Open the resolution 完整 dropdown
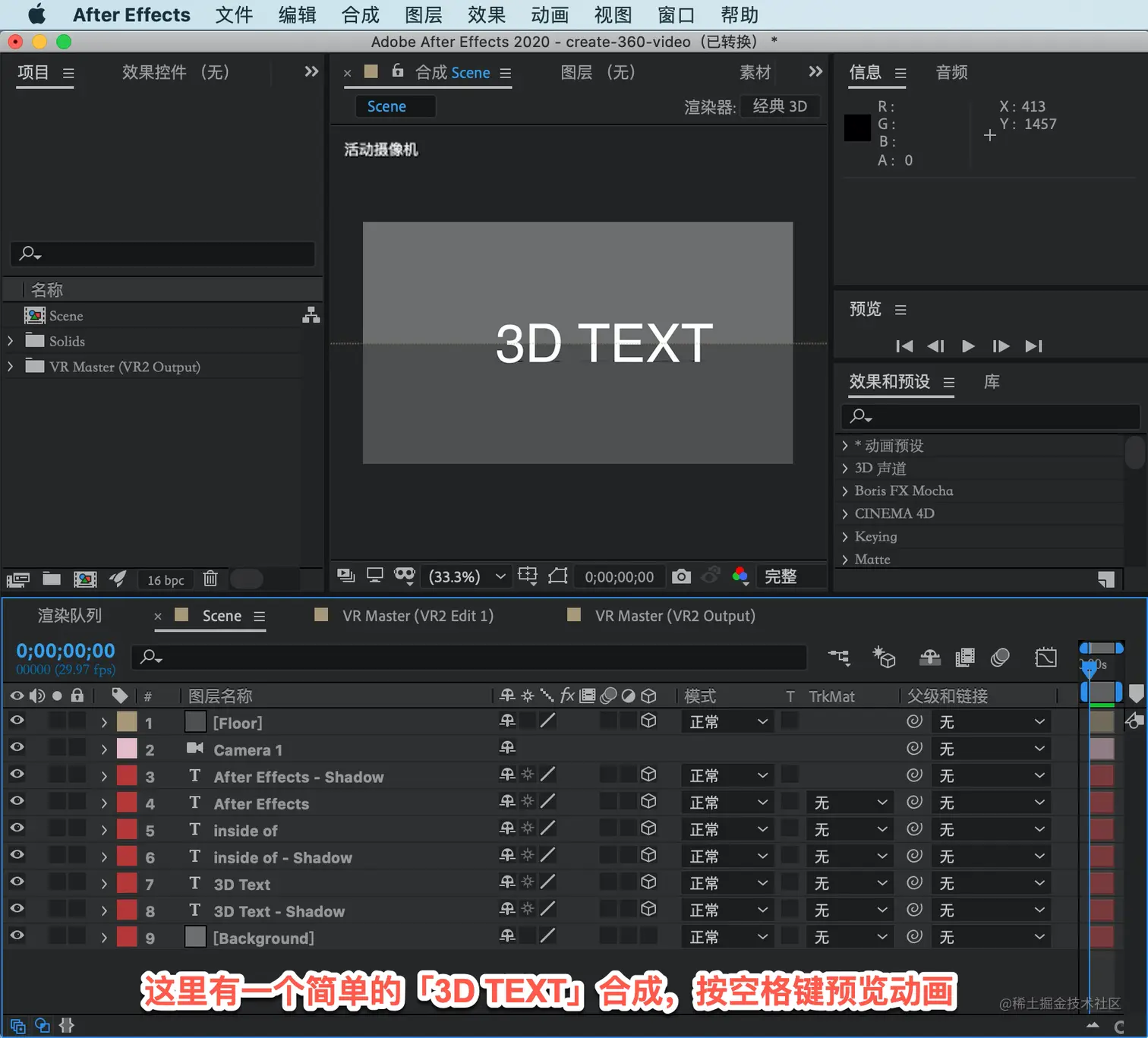This screenshot has width=1148, height=1038. [791, 576]
